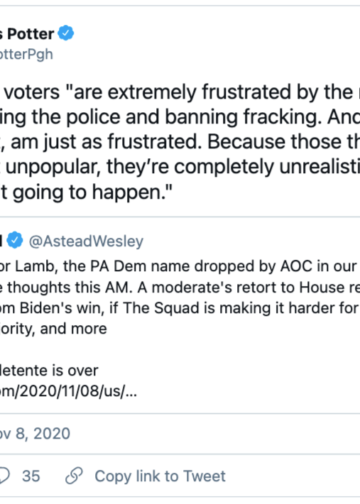Screen dimensions: 360x504
Task: Open quoted tweet line 'A moderate's retort'
Action: click(x=180, y=287)
